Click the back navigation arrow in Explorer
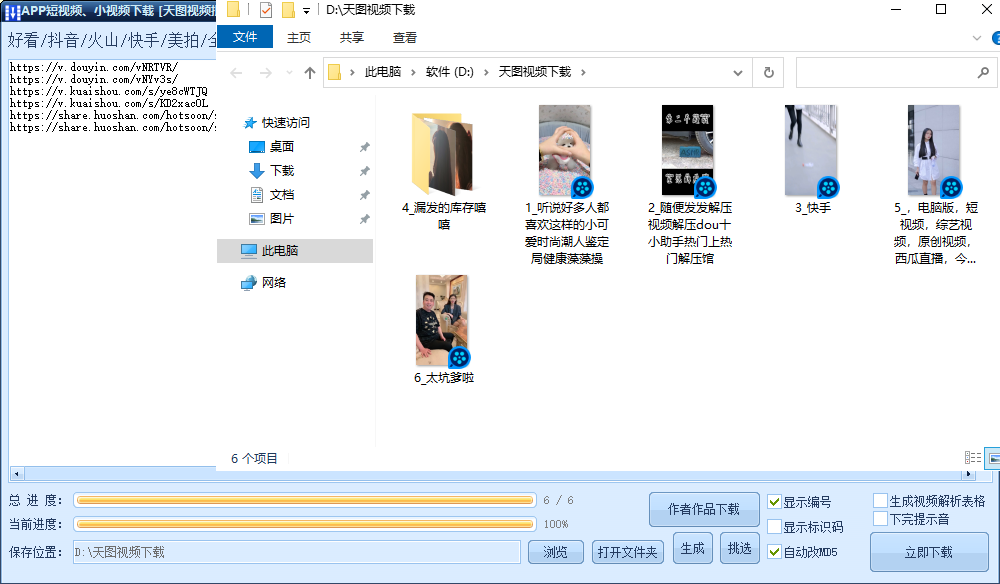Viewport: 1000px width, 584px height. click(235, 72)
